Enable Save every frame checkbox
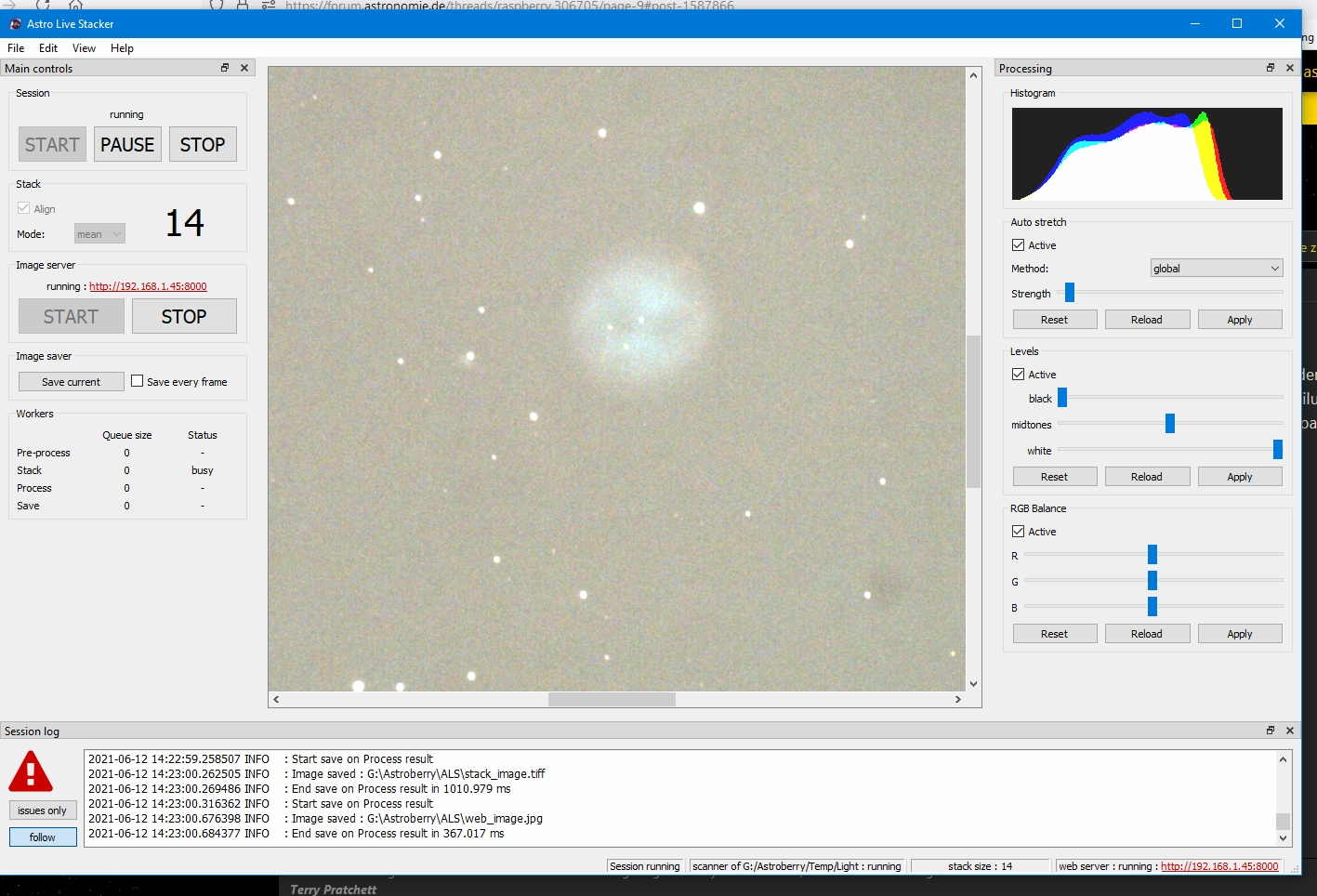The width and height of the screenshot is (1317, 896). [138, 381]
